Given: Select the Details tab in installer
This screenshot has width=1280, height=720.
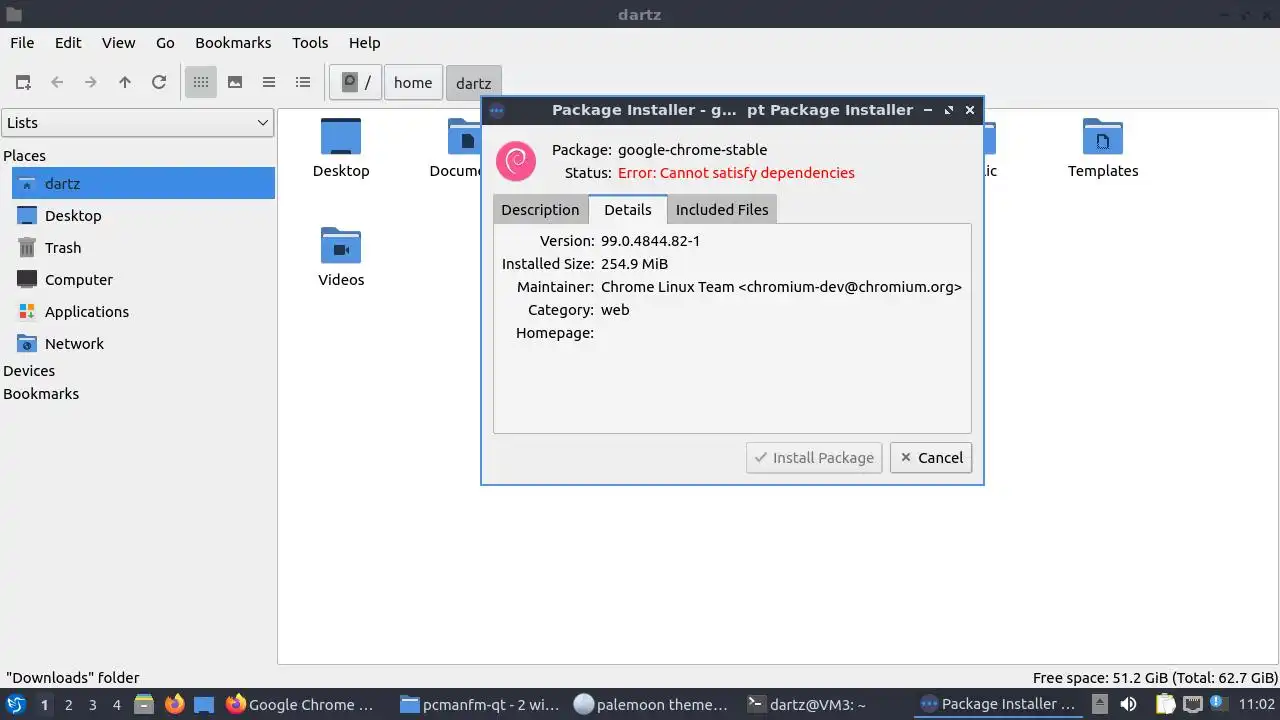Looking at the screenshot, I should point(628,209).
